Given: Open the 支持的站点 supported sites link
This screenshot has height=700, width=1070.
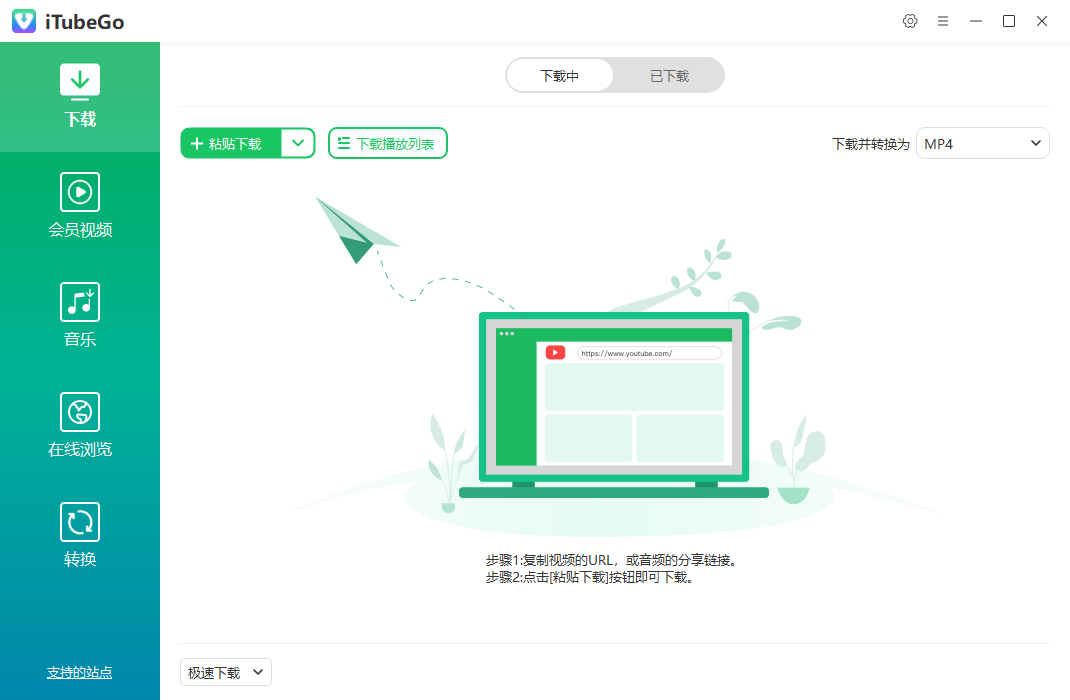Looking at the screenshot, I should click(79, 673).
